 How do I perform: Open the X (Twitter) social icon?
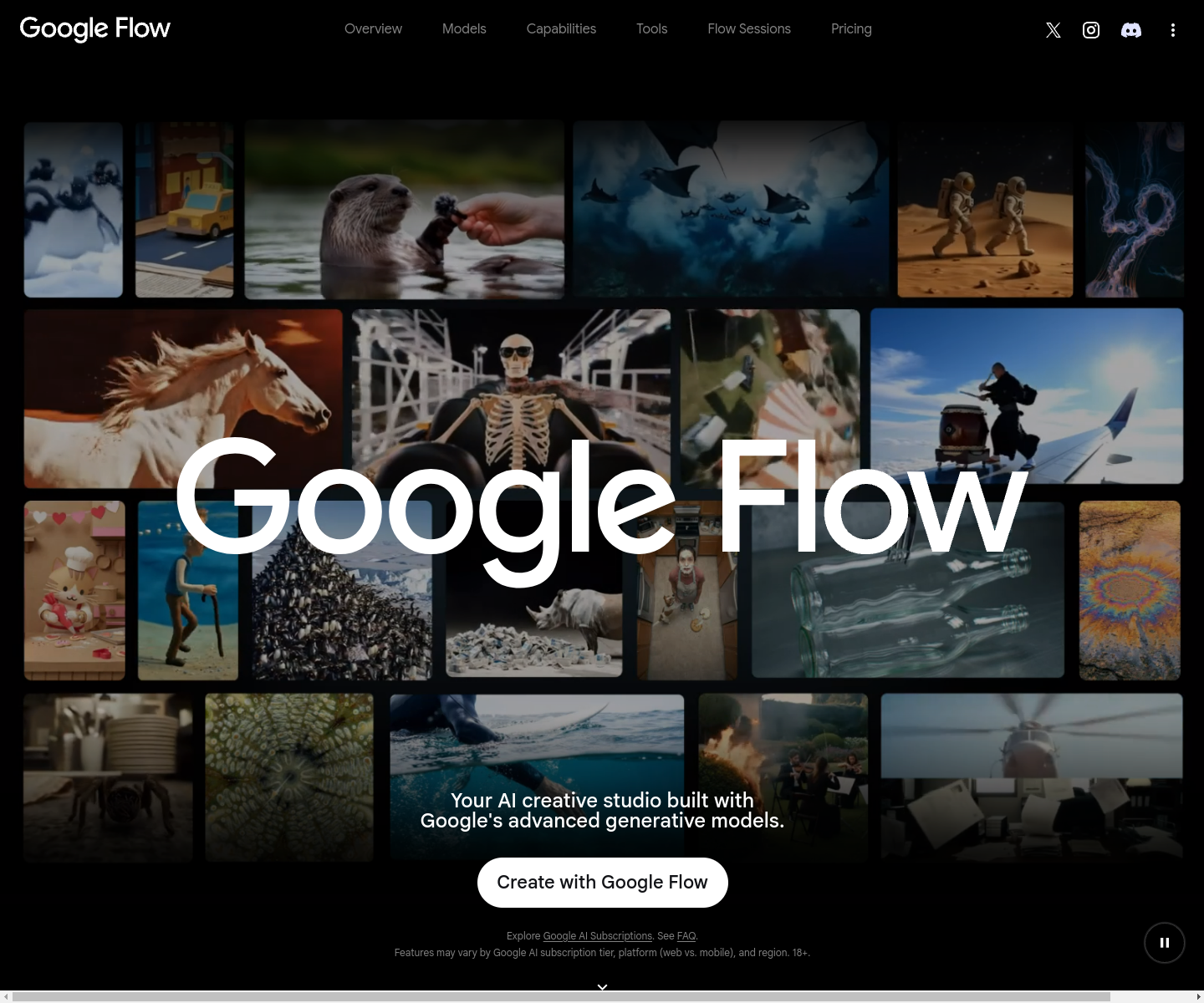click(x=1053, y=30)
